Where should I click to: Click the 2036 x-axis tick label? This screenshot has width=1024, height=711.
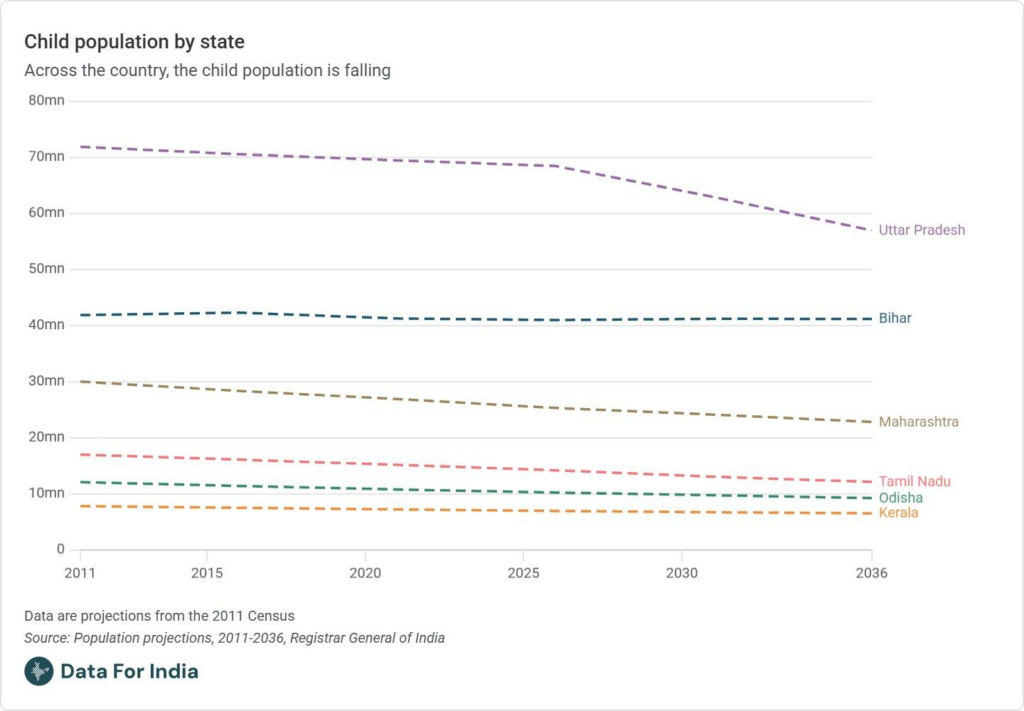point(872,574)
